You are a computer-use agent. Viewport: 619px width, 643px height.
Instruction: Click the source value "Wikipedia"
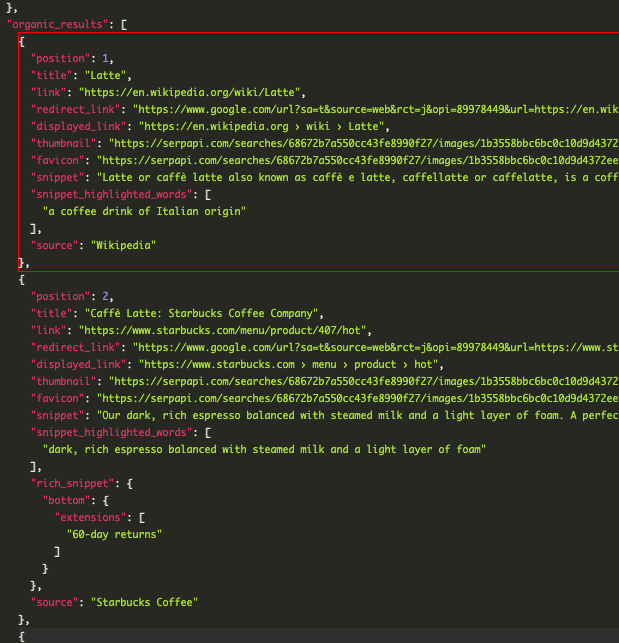(123, 245)
